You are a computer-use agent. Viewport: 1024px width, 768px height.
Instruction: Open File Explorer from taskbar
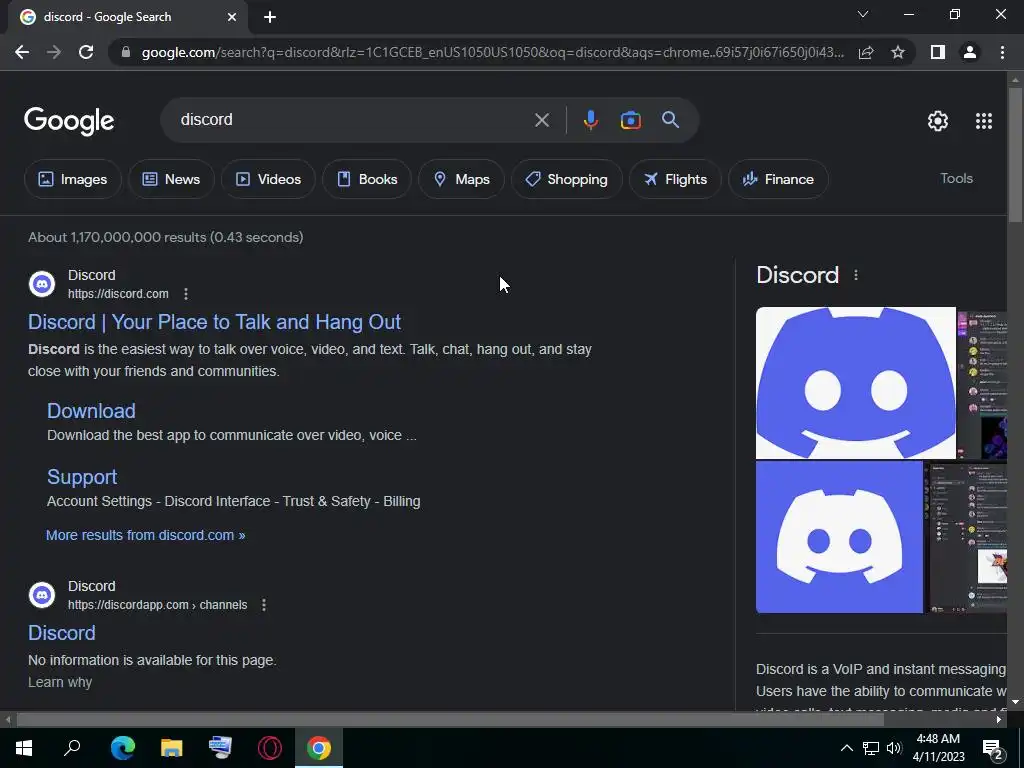click(x=172, y=748)
